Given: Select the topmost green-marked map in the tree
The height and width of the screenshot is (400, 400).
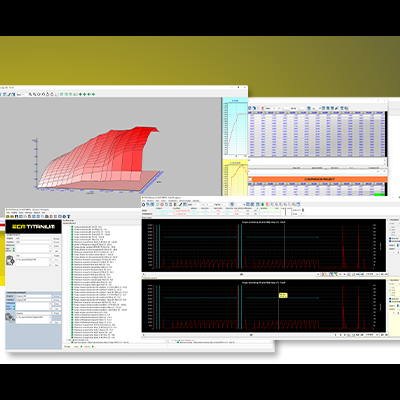Looking at the screenshot, I should [87, 227].
